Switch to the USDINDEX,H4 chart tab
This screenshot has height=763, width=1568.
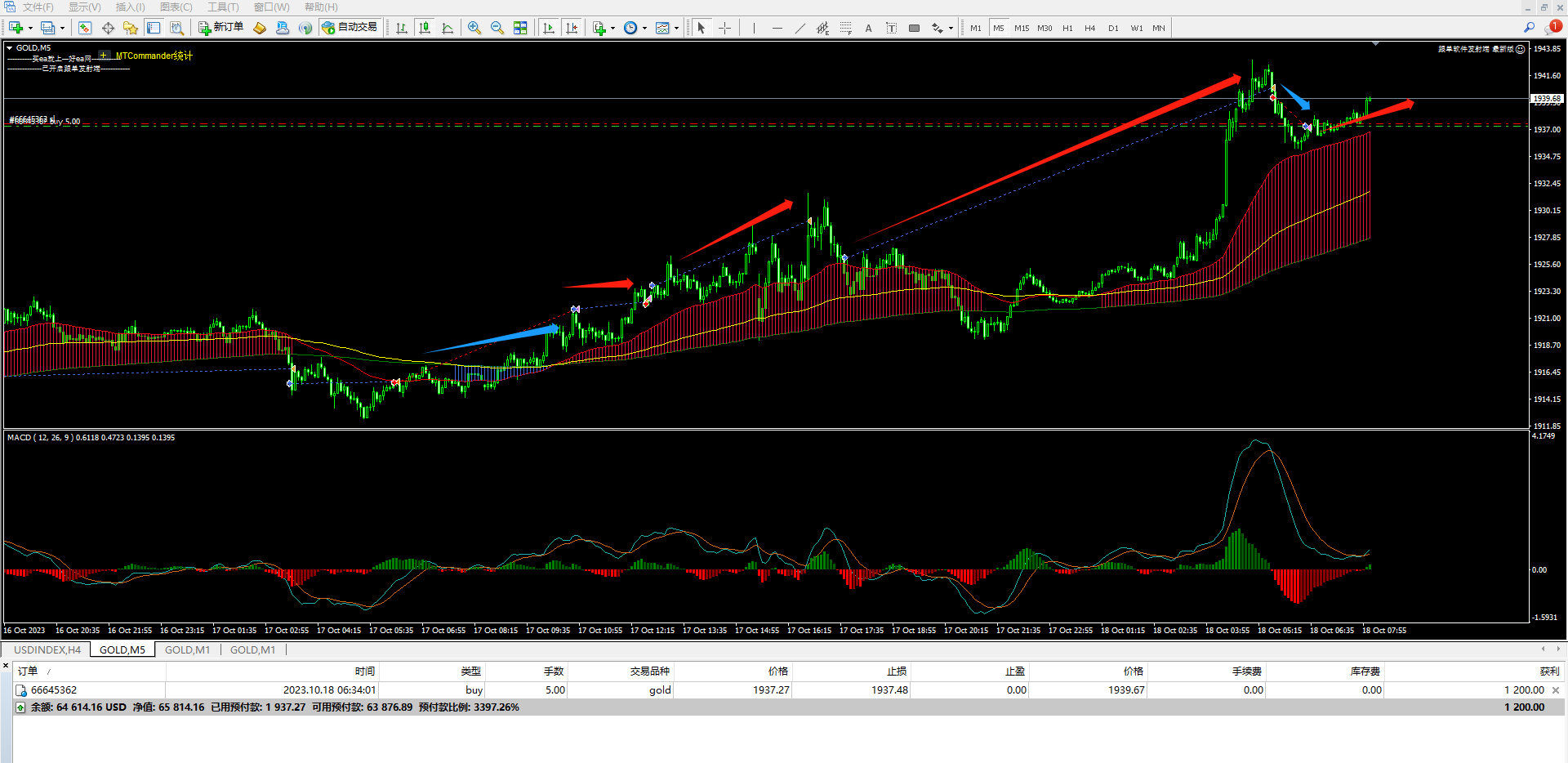[x=47, y=650]
